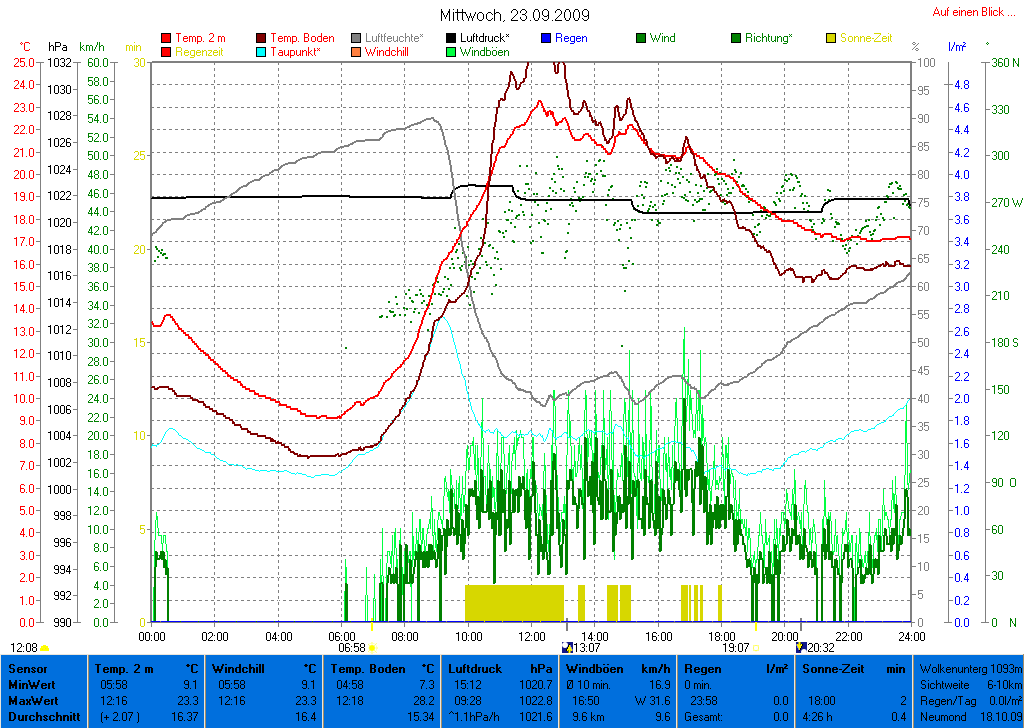Screen dimensions: 1024x728
Task: Click the sunset icon beside 19:07
Action: [757, 648]
